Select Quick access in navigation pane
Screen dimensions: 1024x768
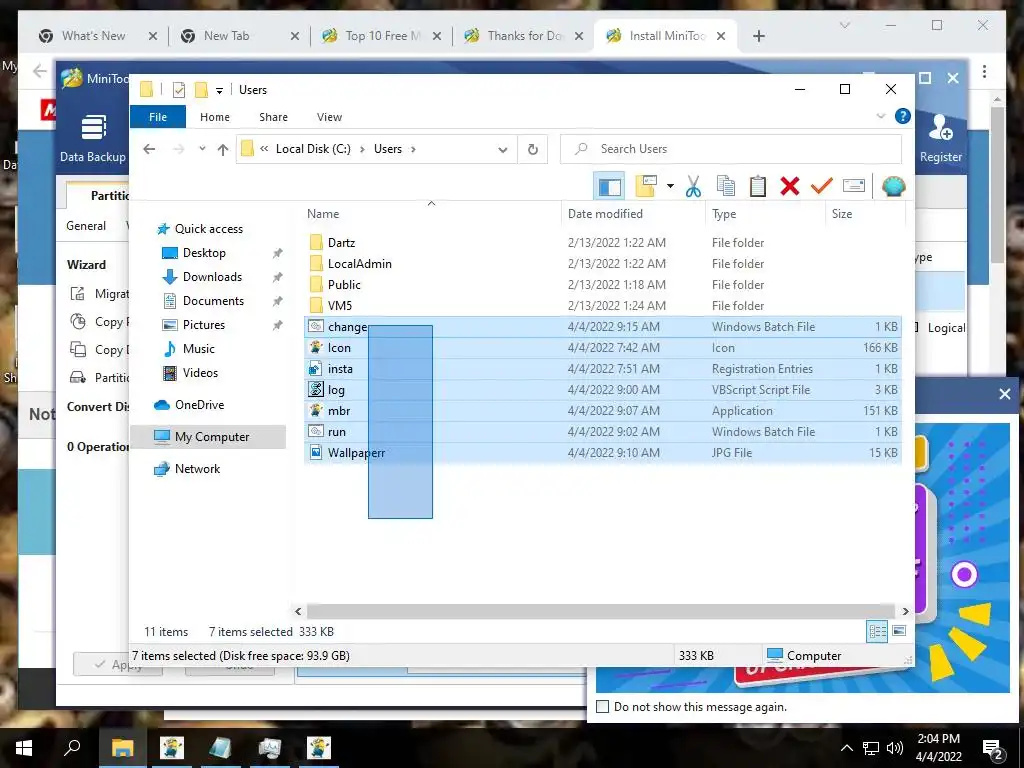pyautogui.click(x=208, y=229)
